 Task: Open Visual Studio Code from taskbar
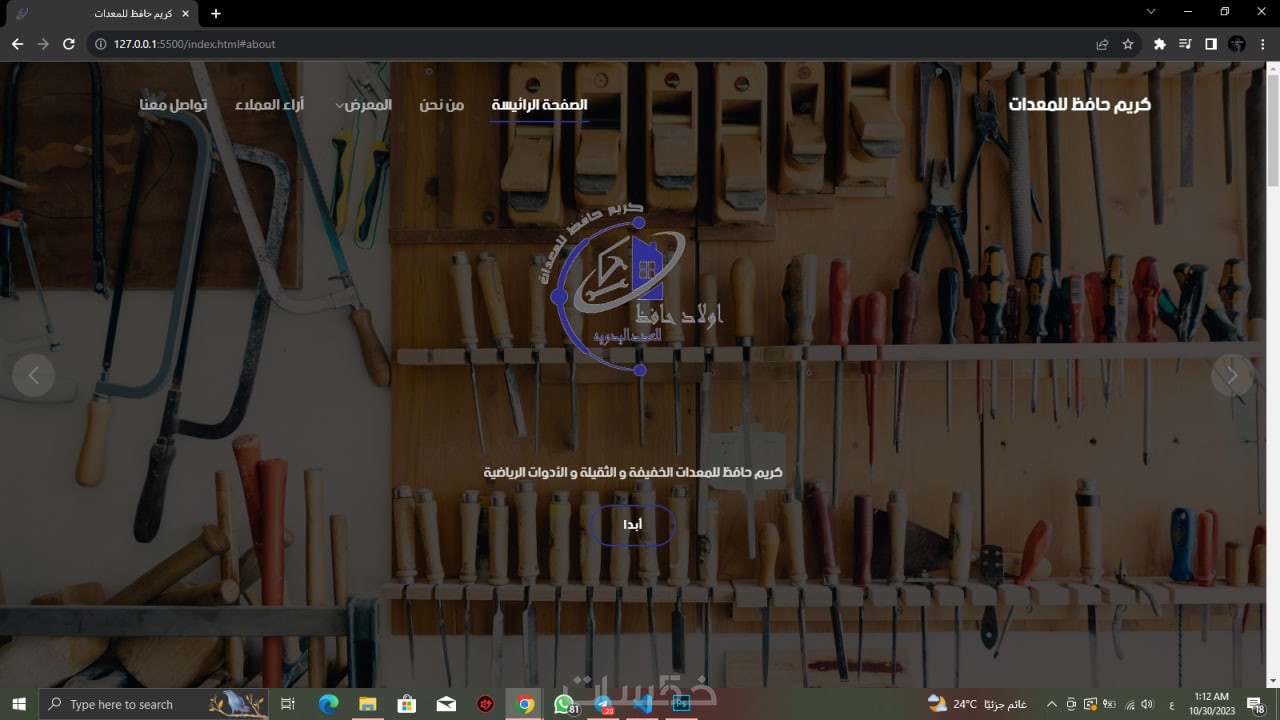(x=644, y=704)
